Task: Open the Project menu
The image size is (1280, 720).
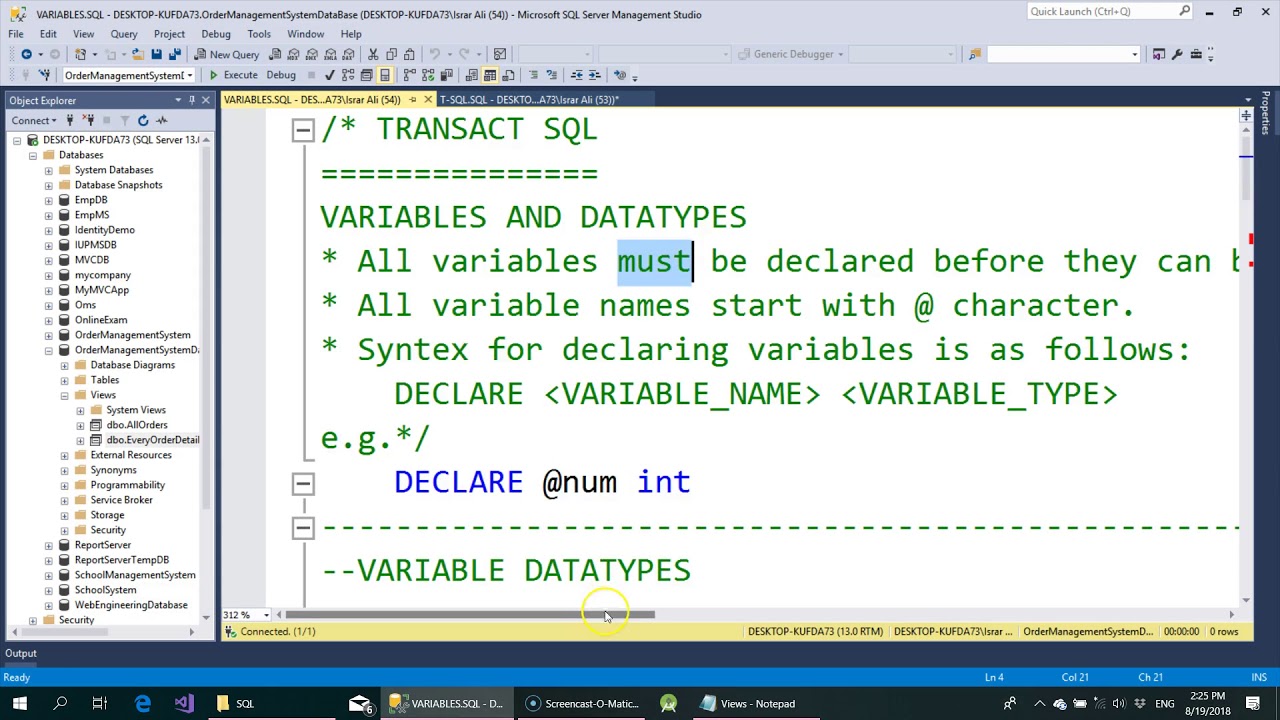Action: click(x=169, y=34)
